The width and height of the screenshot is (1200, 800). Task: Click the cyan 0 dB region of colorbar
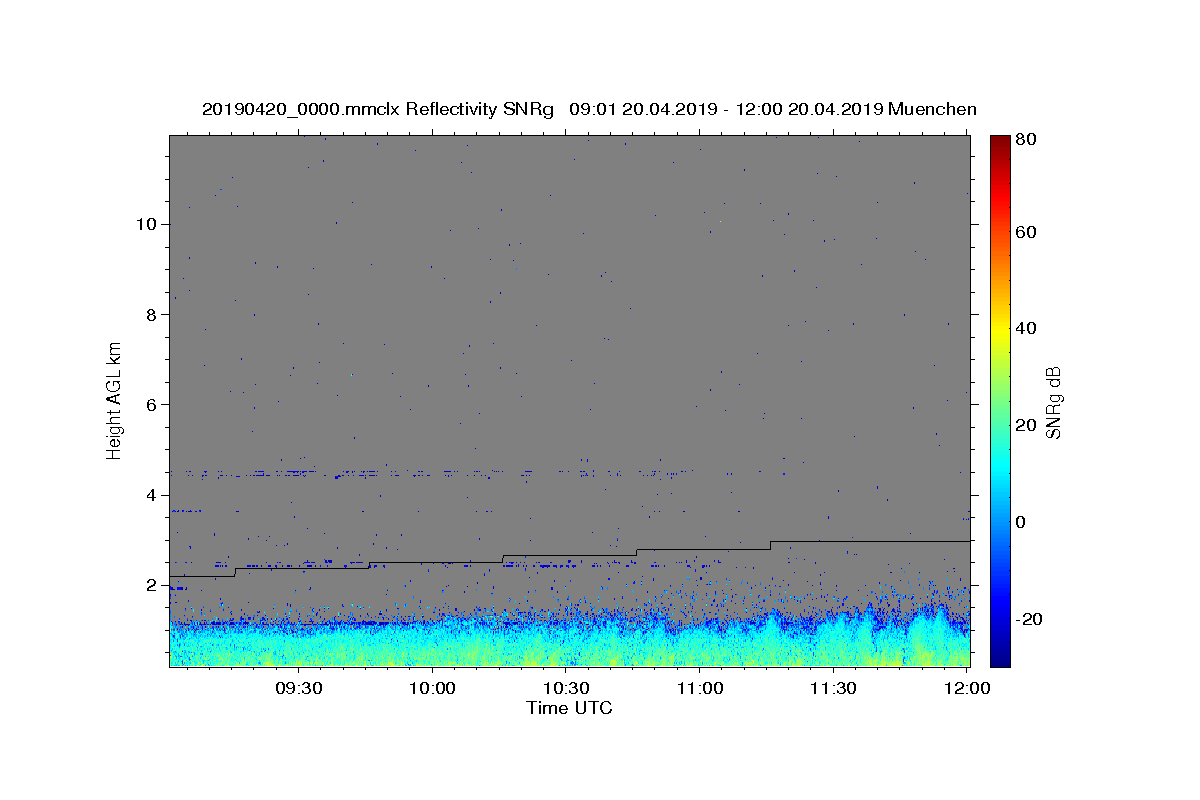coord(999,521)
